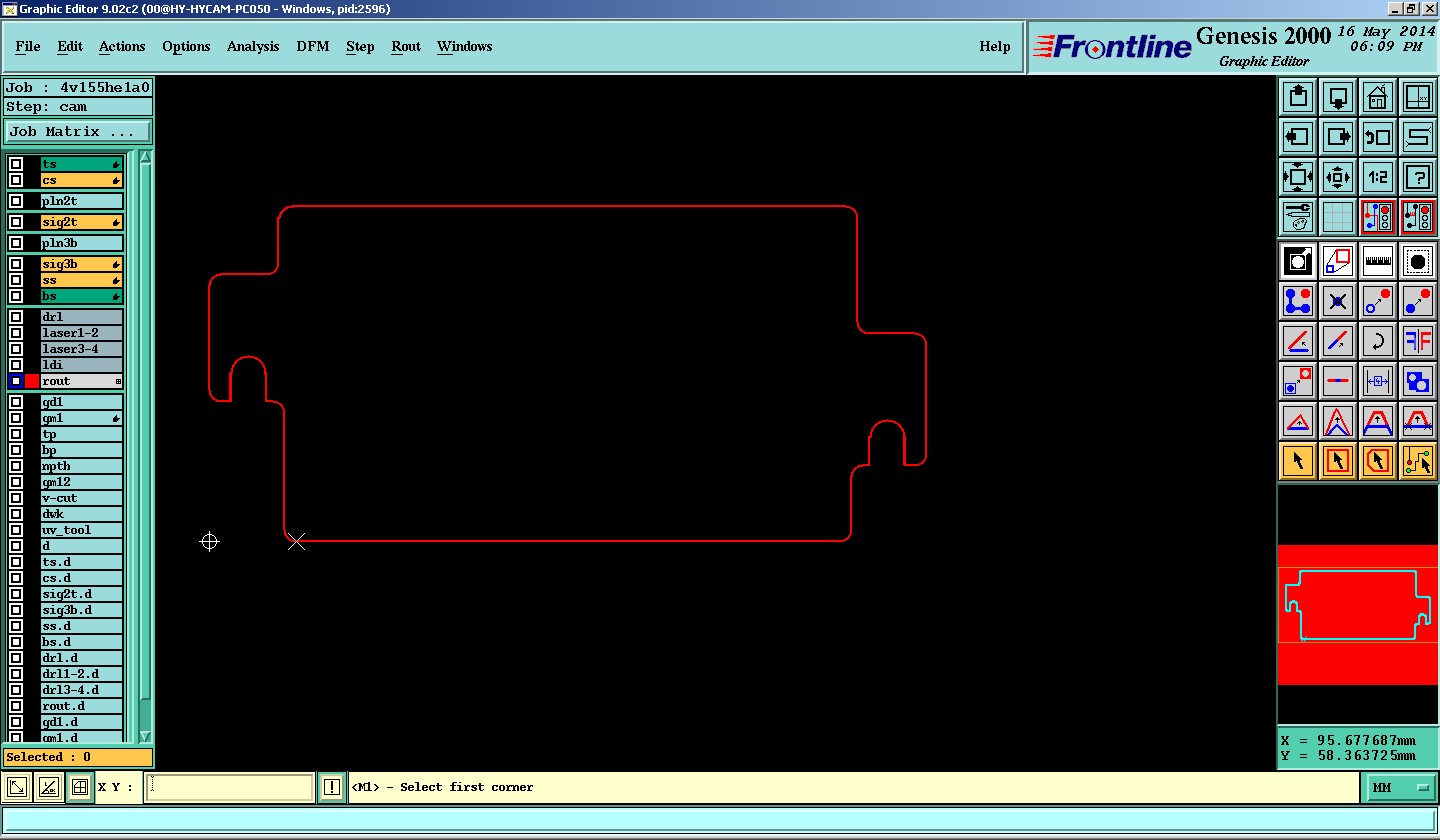This screenshot has width=1440, height=840.
Task: Open the Edit menu
Action: 70,47
